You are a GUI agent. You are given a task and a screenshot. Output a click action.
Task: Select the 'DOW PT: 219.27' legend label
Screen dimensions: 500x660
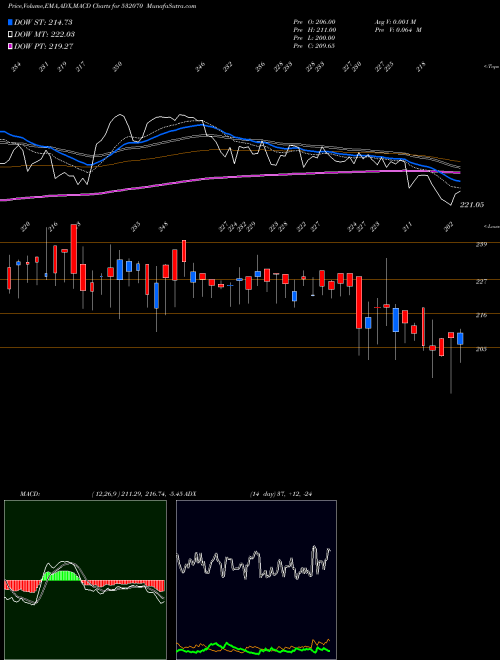pos(43,46)
